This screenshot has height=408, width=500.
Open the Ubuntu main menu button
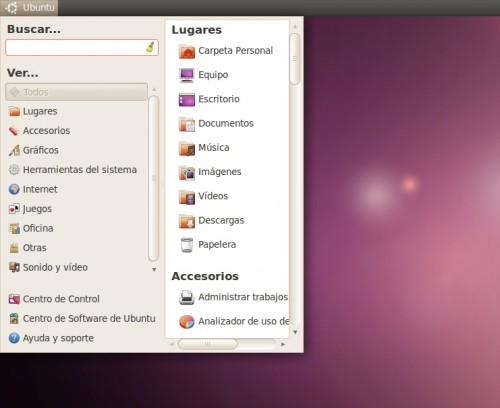(x=29, y=7)
